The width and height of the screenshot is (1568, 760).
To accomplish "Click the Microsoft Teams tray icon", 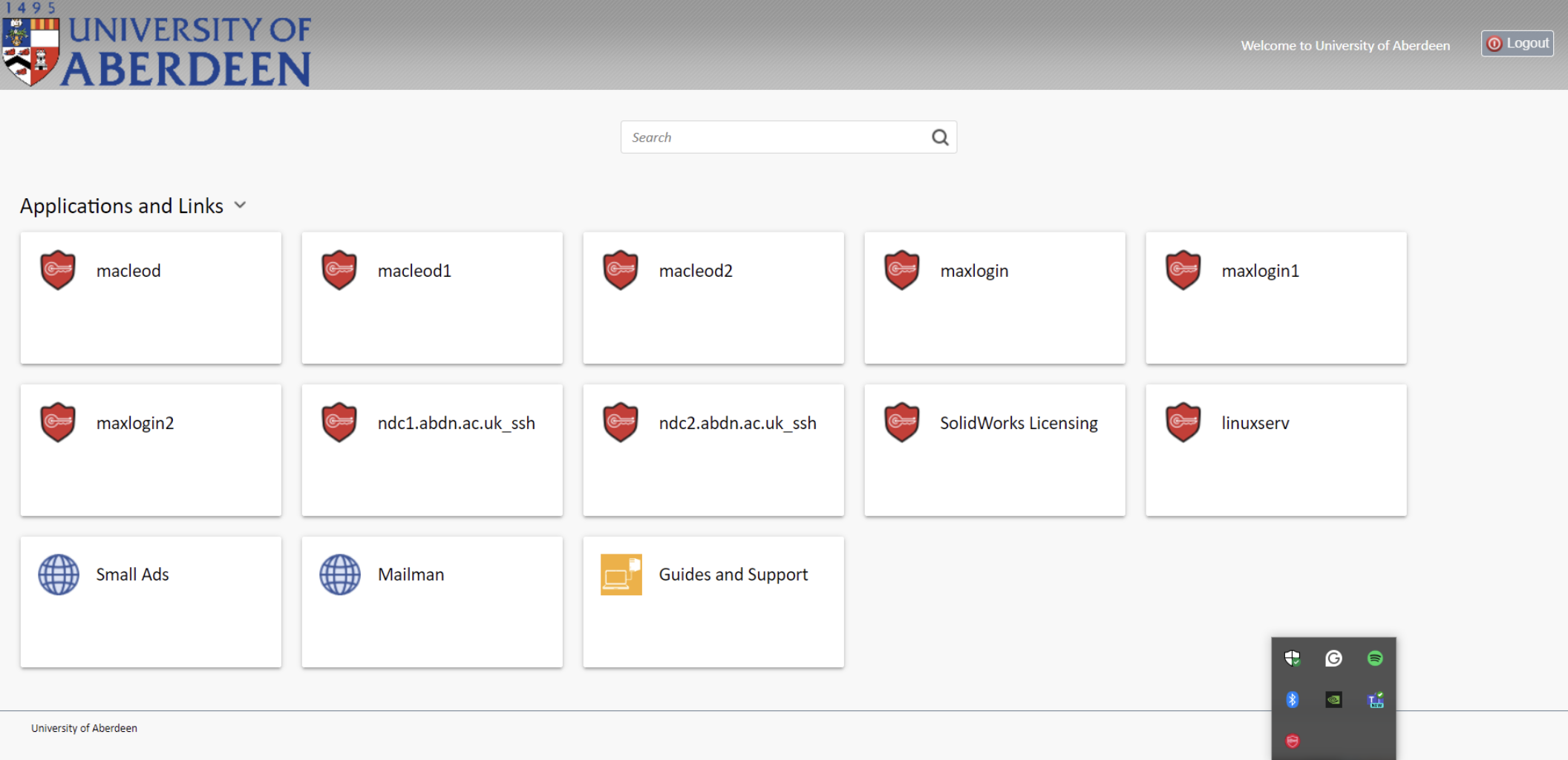I will (x=1376, y=699).
